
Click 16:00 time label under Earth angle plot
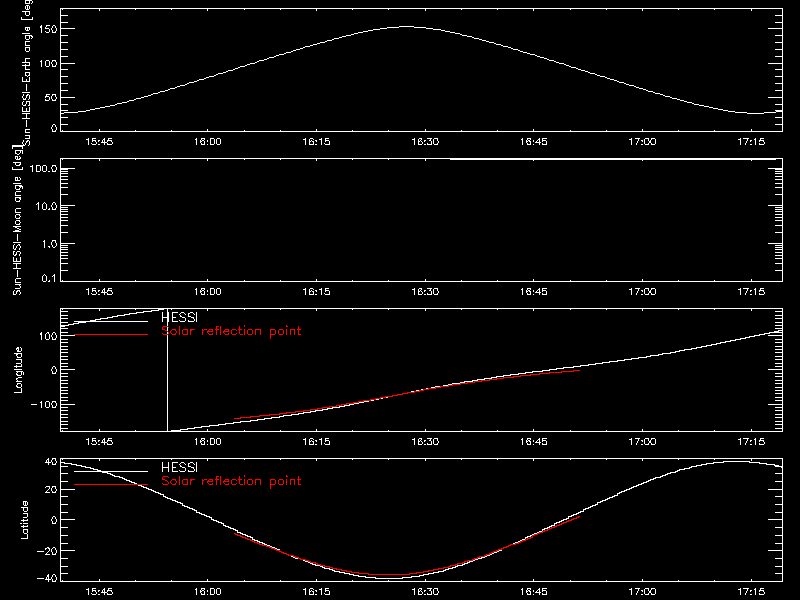coord(208,142)
